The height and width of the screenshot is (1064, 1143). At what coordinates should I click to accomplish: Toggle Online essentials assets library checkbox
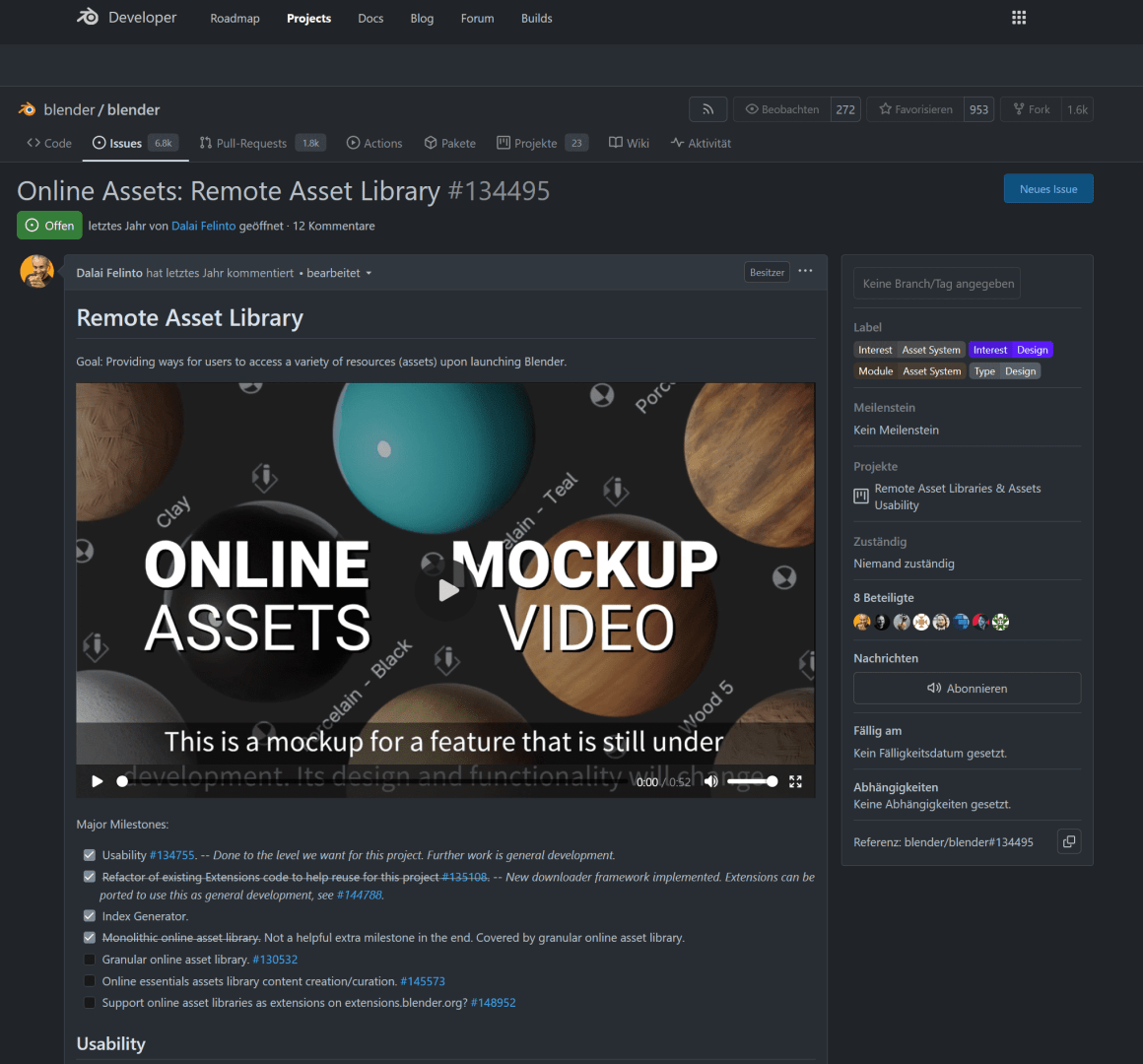(89, 981)
